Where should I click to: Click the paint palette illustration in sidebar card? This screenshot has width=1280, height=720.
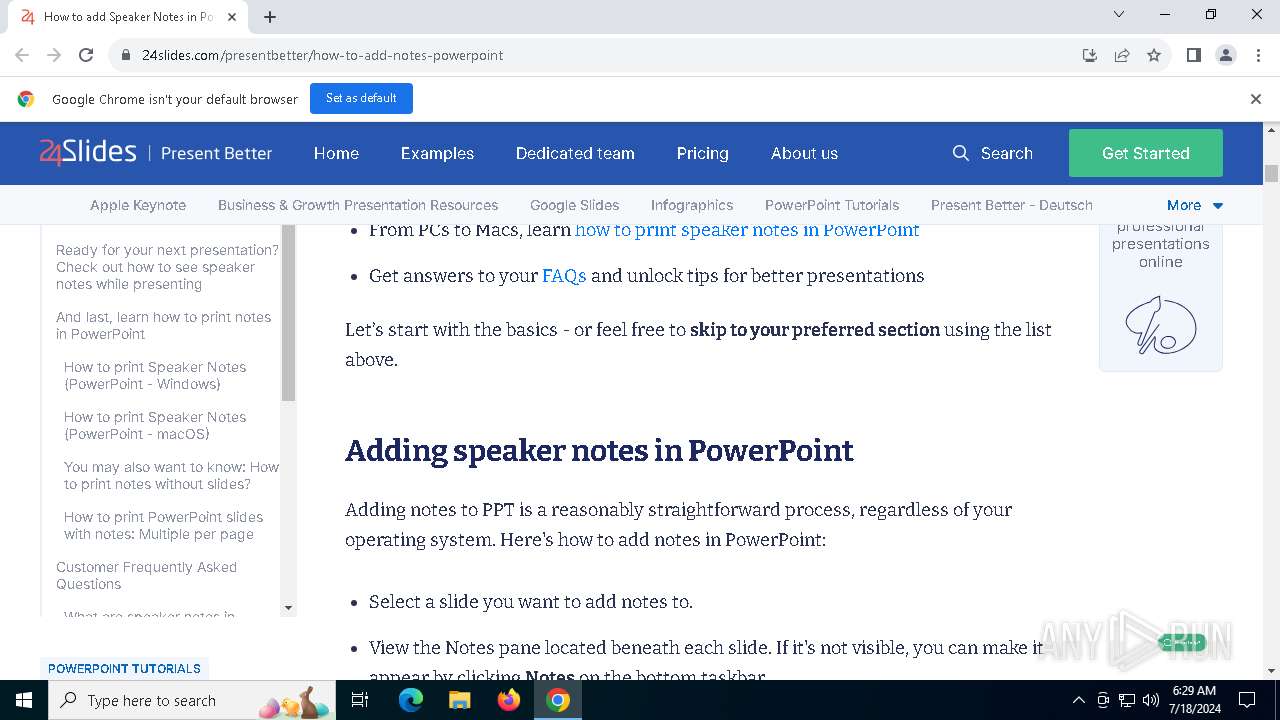click(x=1160, y=324)
